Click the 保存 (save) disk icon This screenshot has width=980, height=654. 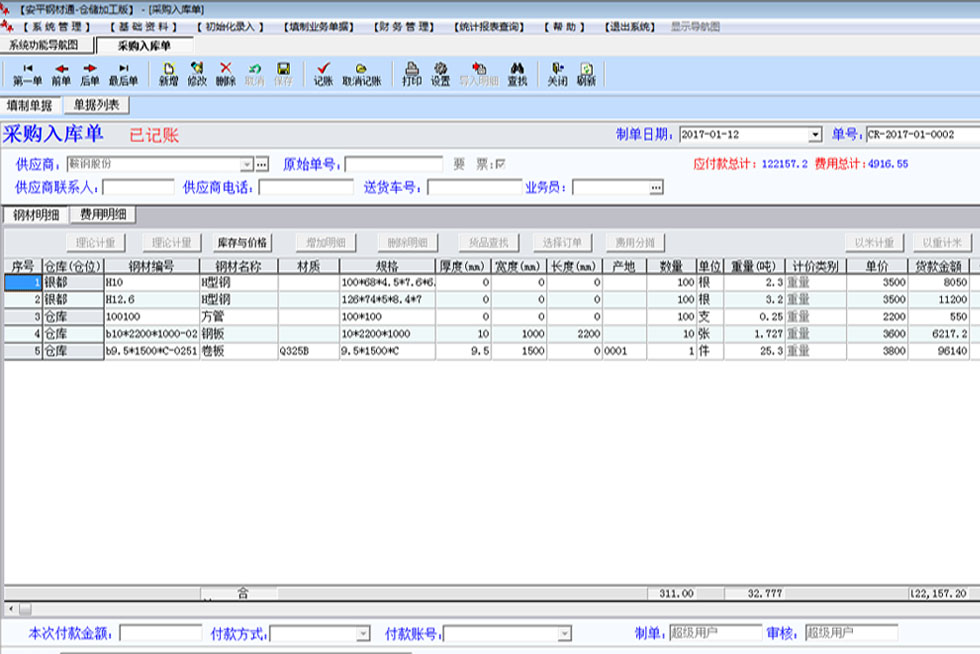coord(283,74)
